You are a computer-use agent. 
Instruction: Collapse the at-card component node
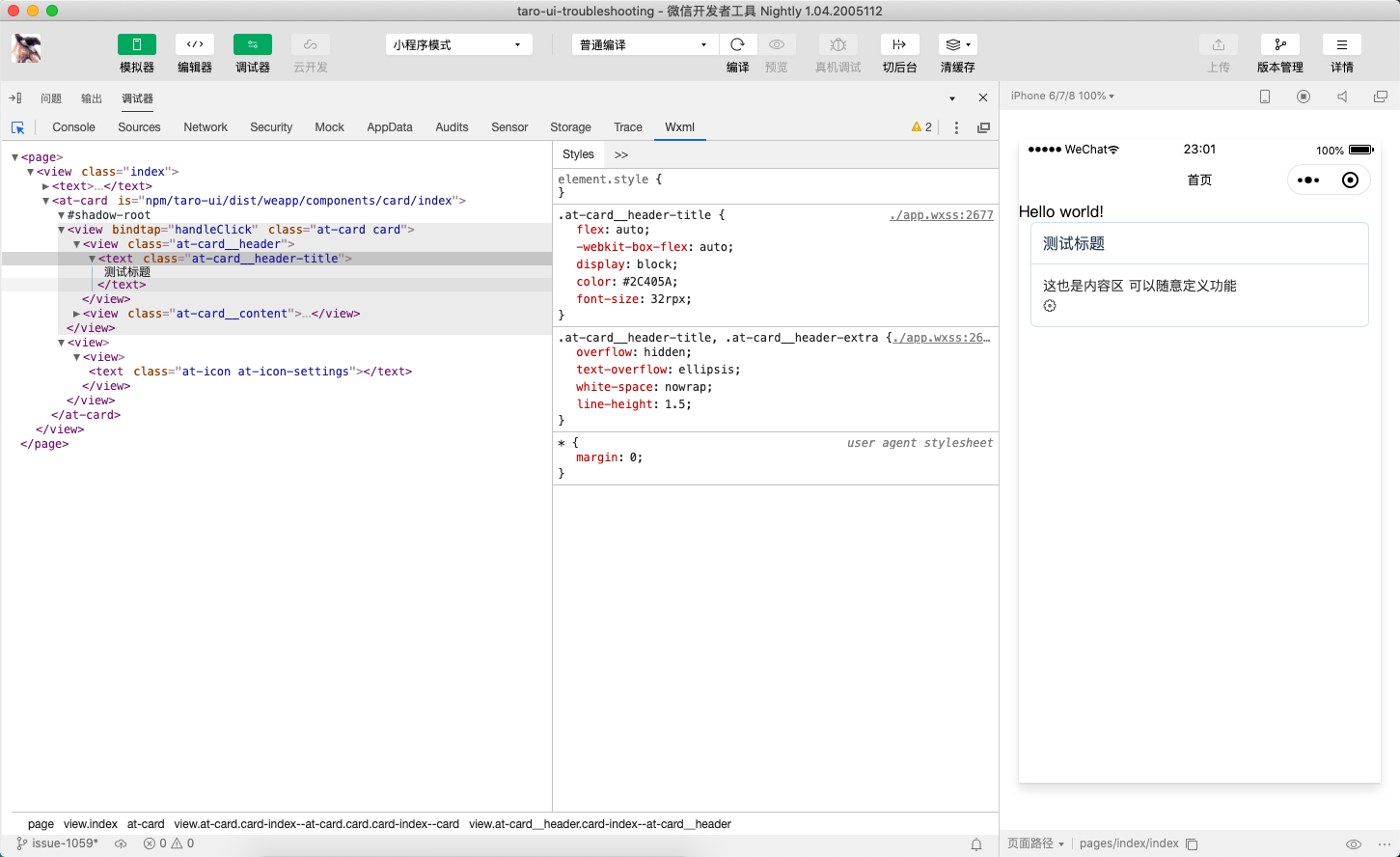(x=45, y=201)
